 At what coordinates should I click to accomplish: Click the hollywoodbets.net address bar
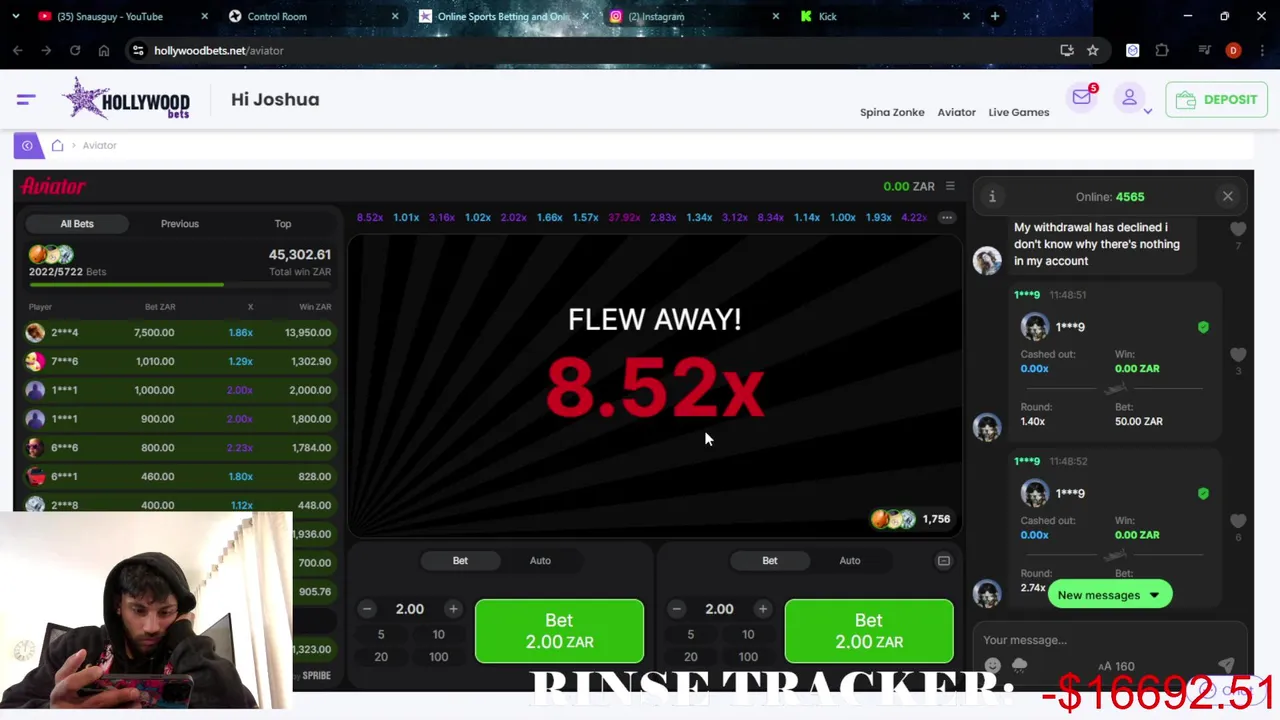(600, 50)
